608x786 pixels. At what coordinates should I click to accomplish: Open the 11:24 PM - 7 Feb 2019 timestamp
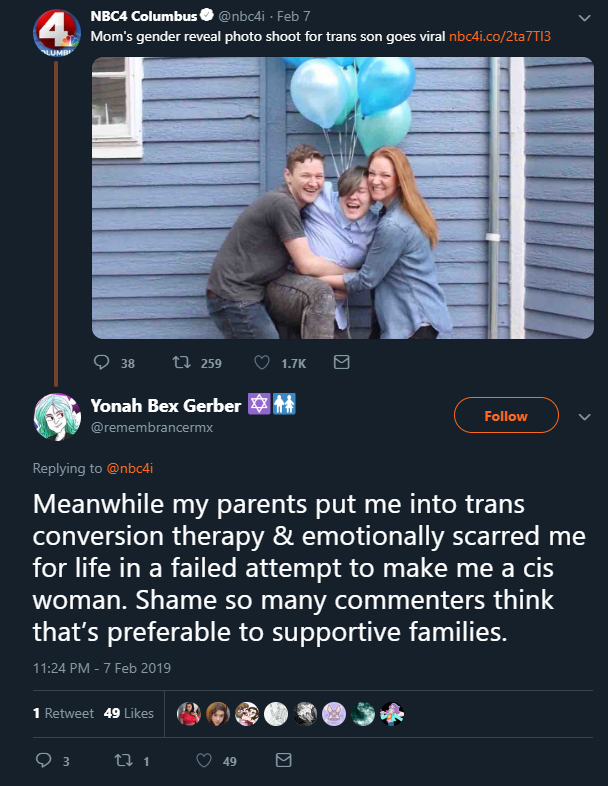click(102, 668)
